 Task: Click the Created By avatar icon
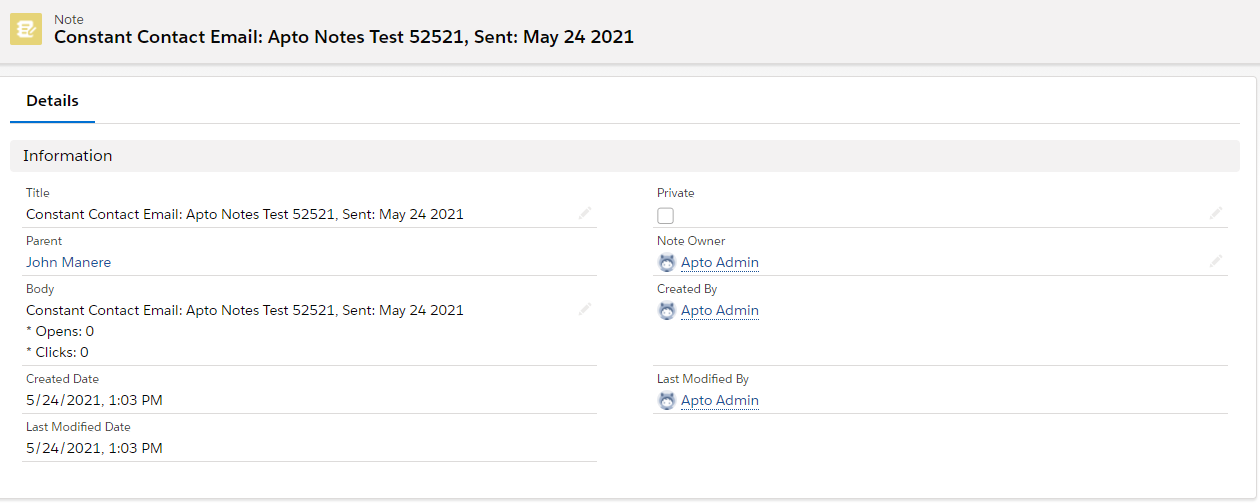tap(667, 310)
